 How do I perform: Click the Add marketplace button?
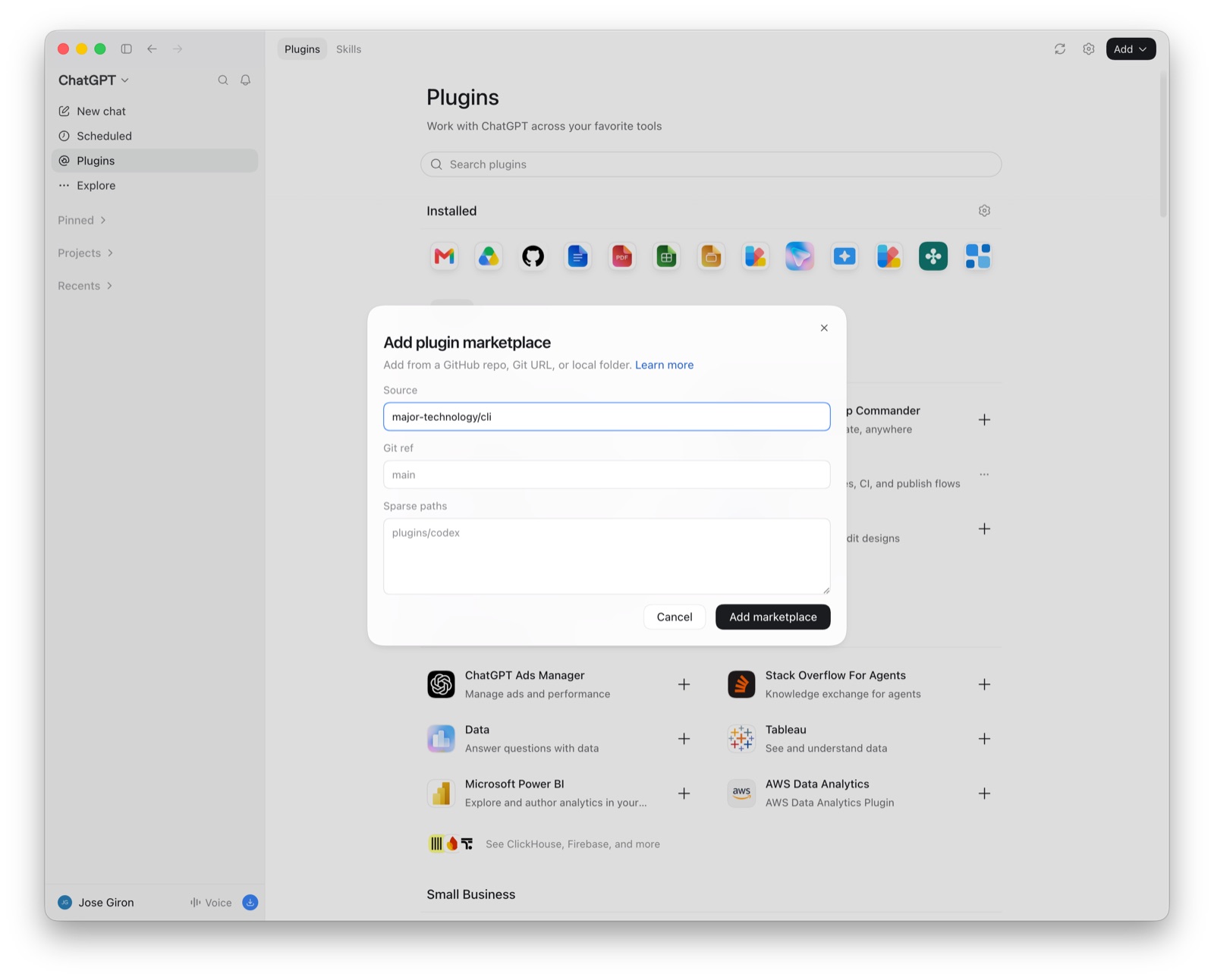click(773, 617)
